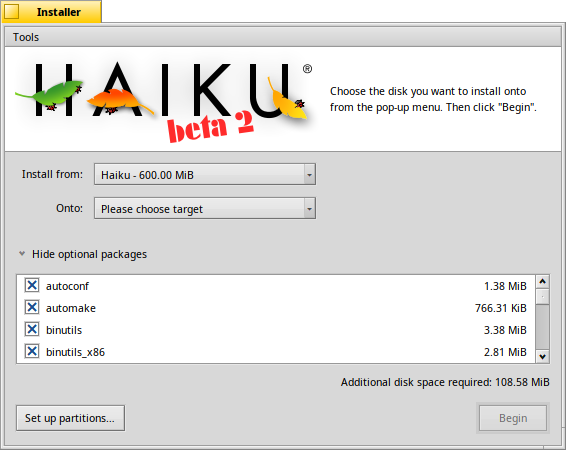Click the package list scroll up arrow

pos(543,281)
